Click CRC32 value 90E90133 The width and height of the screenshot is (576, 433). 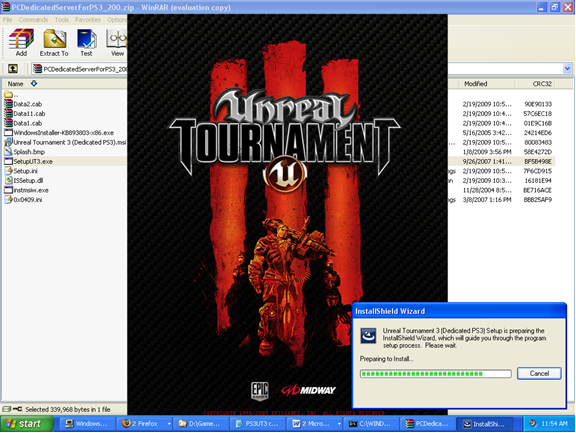click(538, 104)
